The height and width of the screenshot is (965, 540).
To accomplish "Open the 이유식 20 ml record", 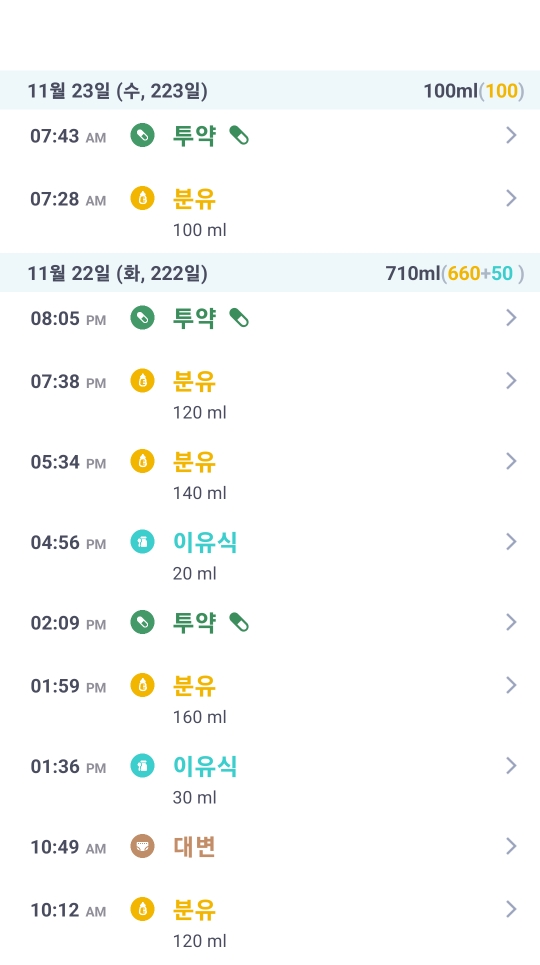I will point(270,556).
